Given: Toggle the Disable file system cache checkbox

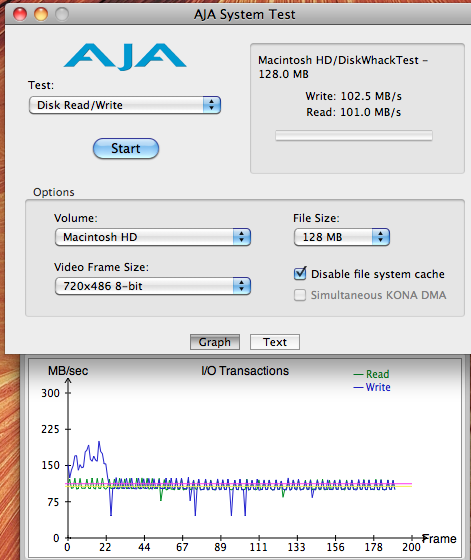Looking at the screenshot, I should pyautogui.click(x=300, y=274).
